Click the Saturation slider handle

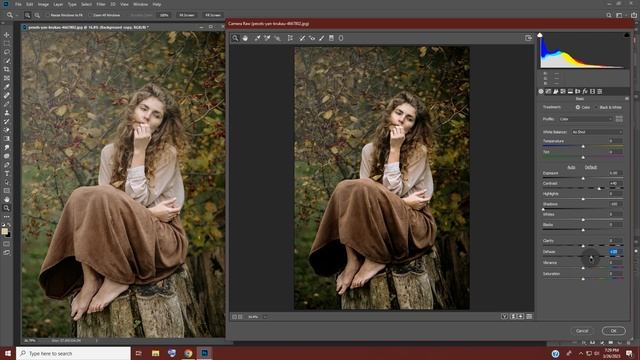[583, 279]
